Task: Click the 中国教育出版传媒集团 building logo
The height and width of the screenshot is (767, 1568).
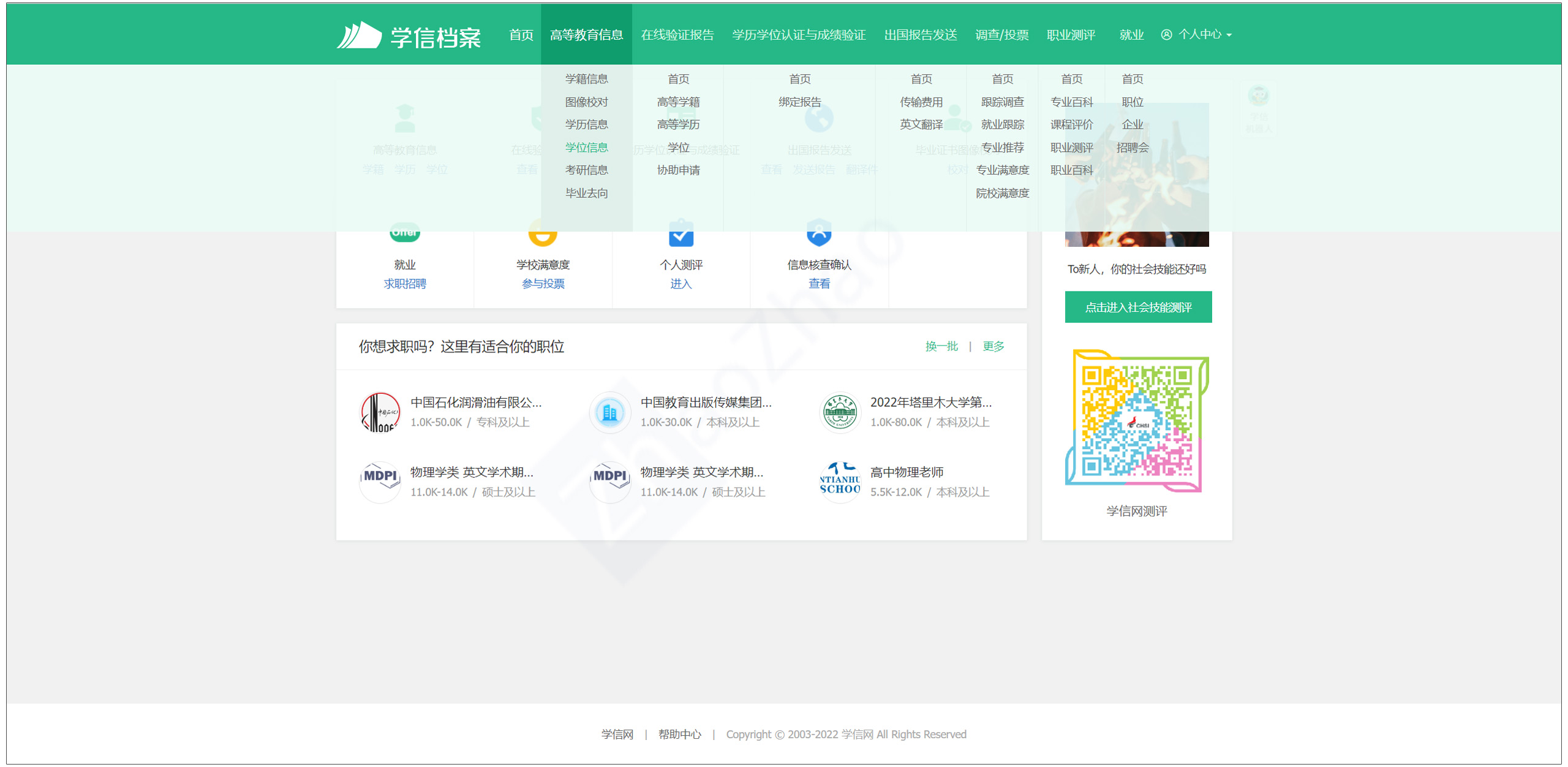Action: [x=610, y=412]
